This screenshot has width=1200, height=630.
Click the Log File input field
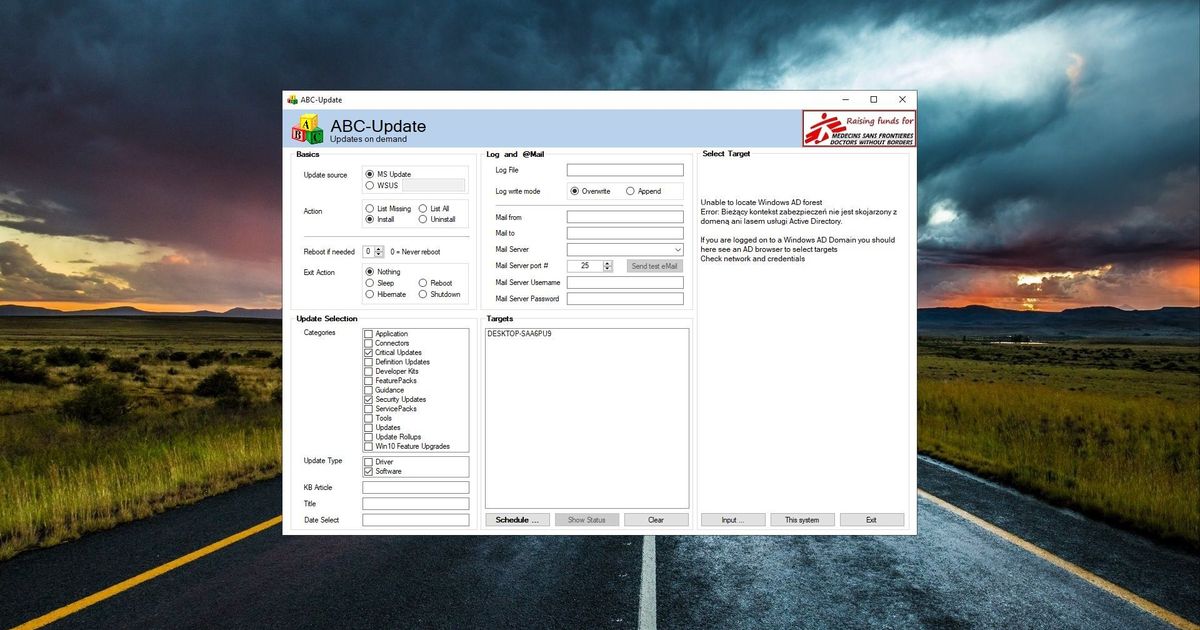pos(625,170)
